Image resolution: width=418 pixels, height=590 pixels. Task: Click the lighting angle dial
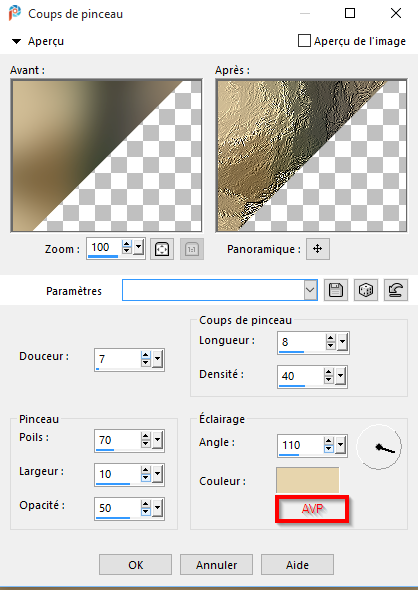(379, 447)
